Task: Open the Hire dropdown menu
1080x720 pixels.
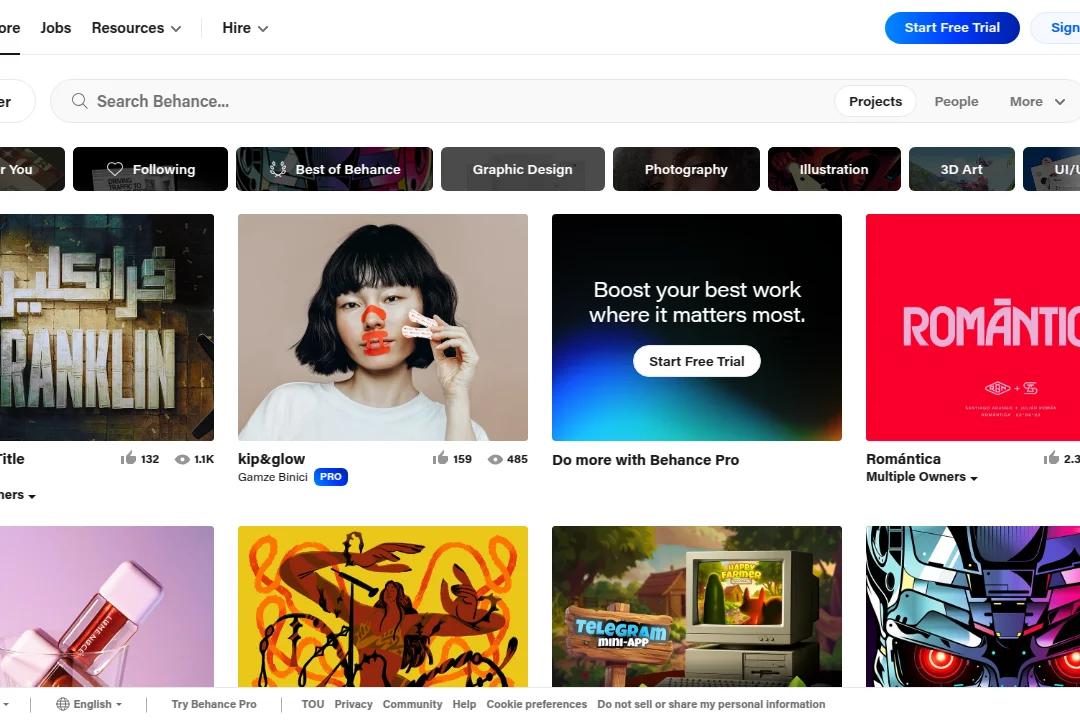Action: pyautogui.click(x=244, y=28)
